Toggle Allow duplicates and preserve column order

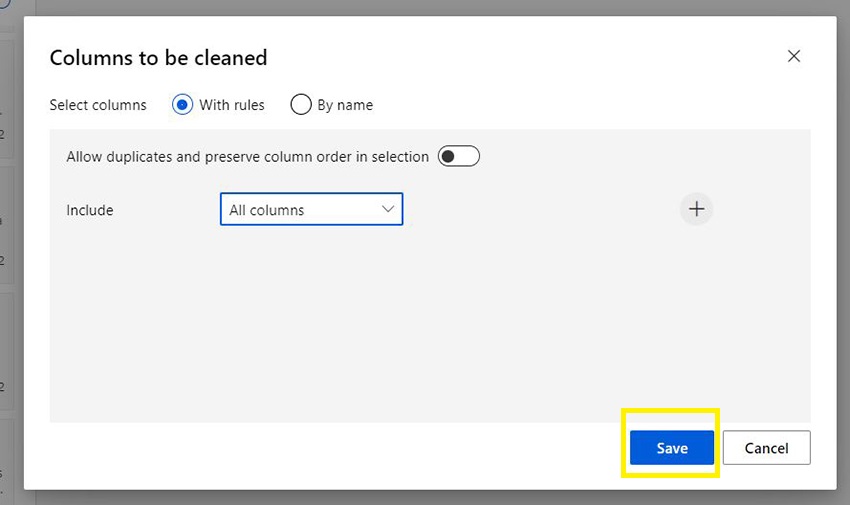click(x=459, y=156)
